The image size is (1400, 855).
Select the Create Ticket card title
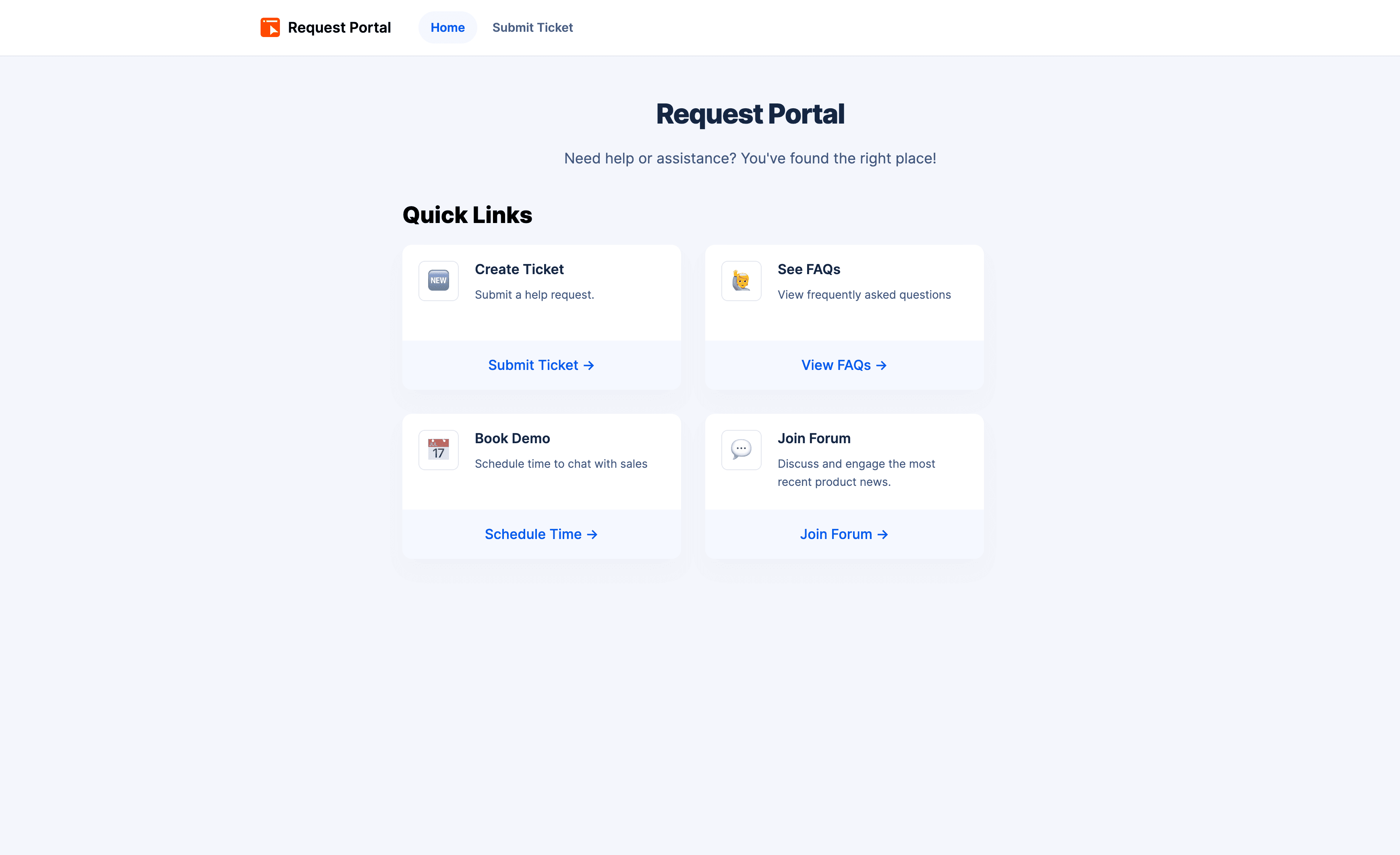click(519, 269)
